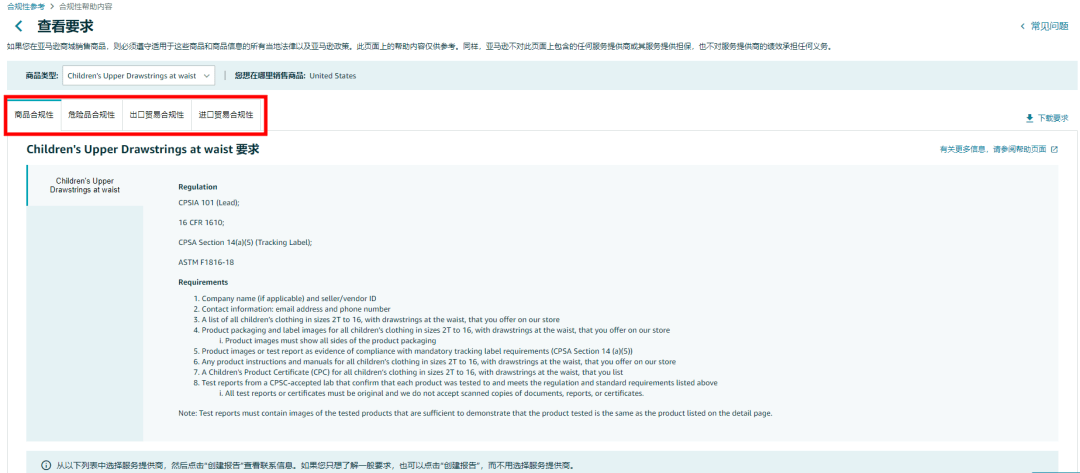Click the 下载要求 button text

click(x=1052, y=118)
